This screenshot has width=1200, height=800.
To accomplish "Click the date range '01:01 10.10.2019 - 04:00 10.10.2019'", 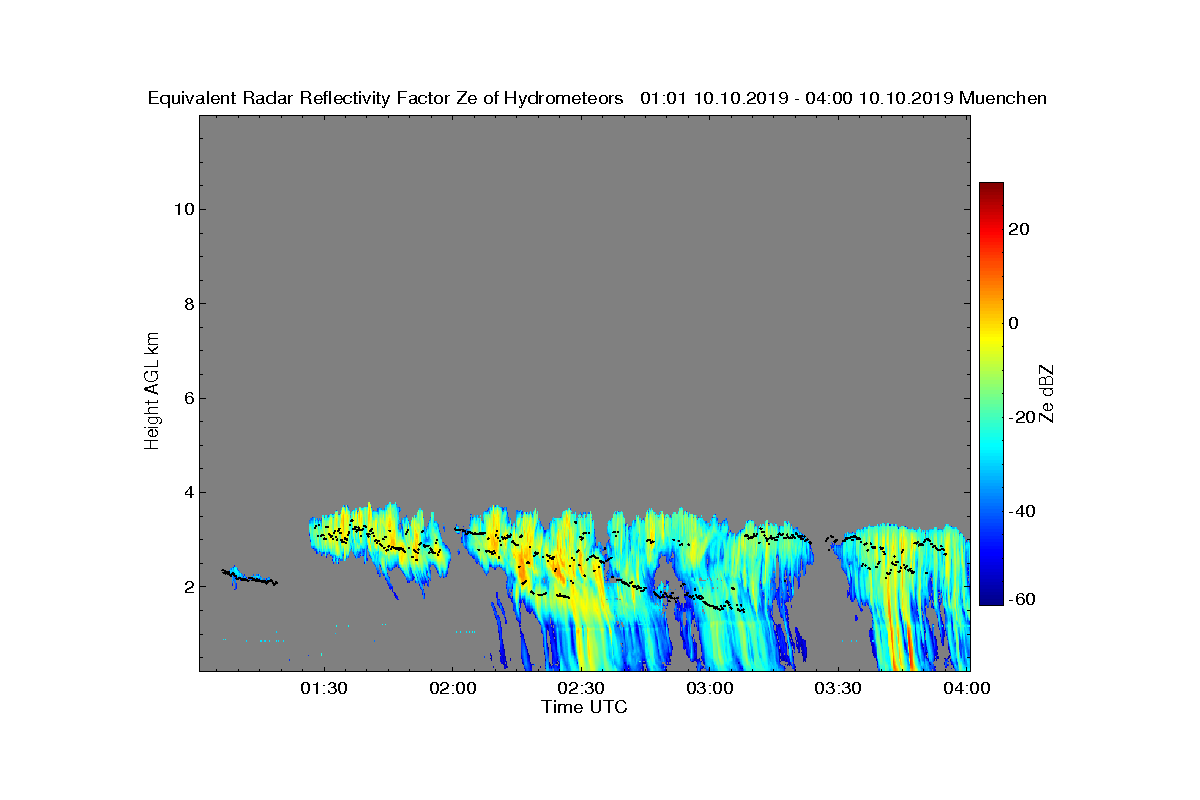I will (x=797, y=98).
